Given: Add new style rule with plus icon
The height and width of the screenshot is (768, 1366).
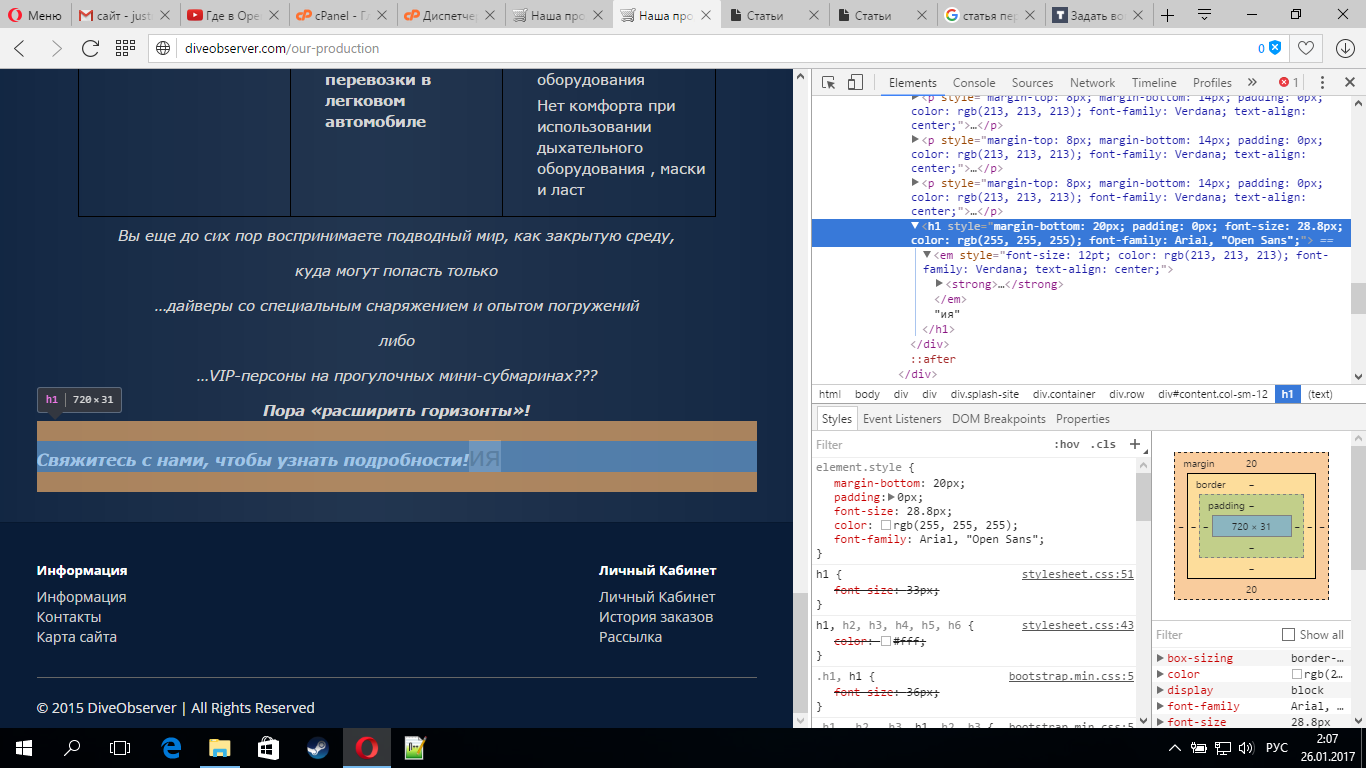Looking at the screenshot, I should [x=1135, y=444].
